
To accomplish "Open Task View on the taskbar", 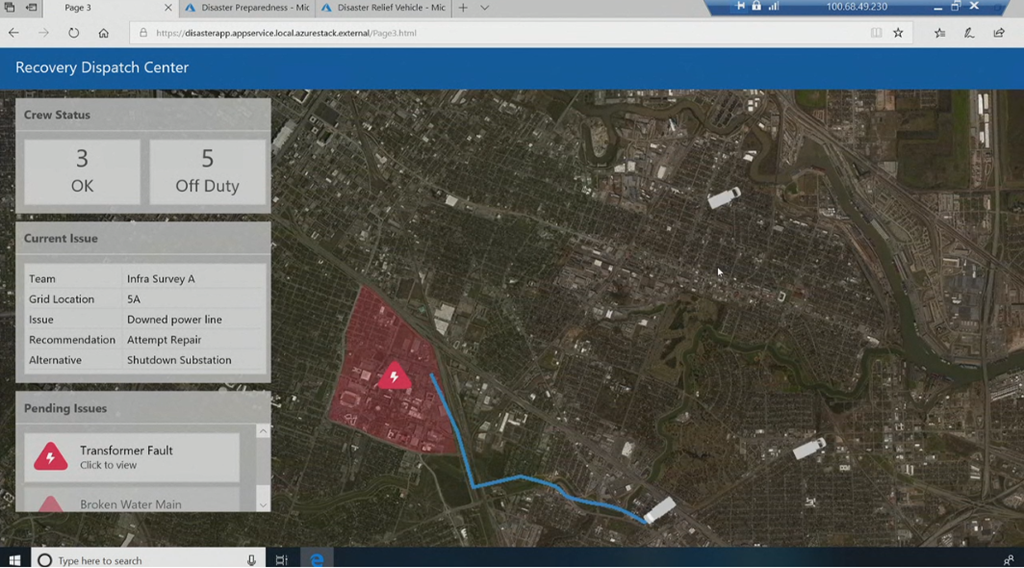I will point(281,560).
